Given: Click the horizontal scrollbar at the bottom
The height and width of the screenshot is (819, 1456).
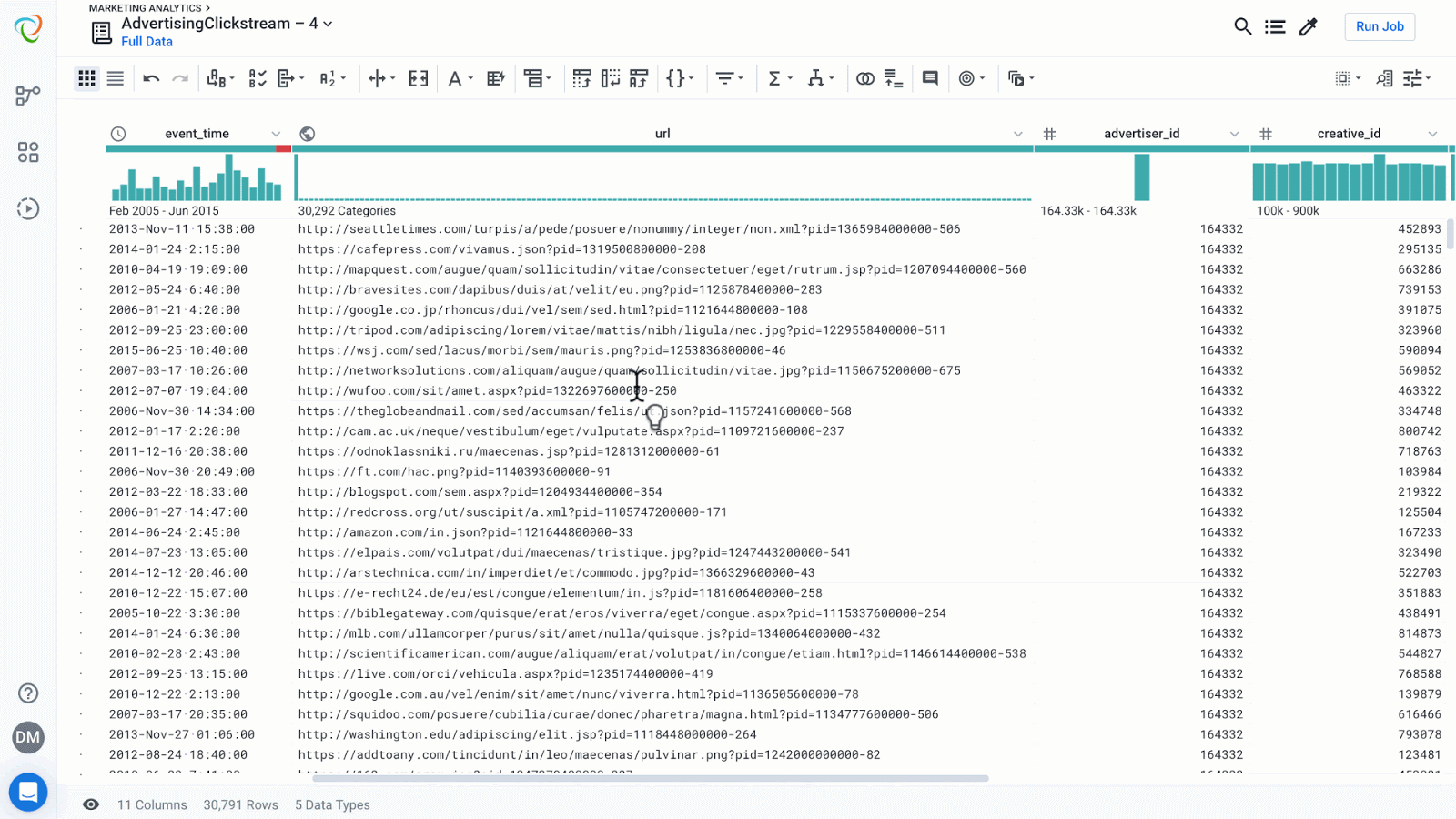Looking at the screenshot, I should pos(650,779).
